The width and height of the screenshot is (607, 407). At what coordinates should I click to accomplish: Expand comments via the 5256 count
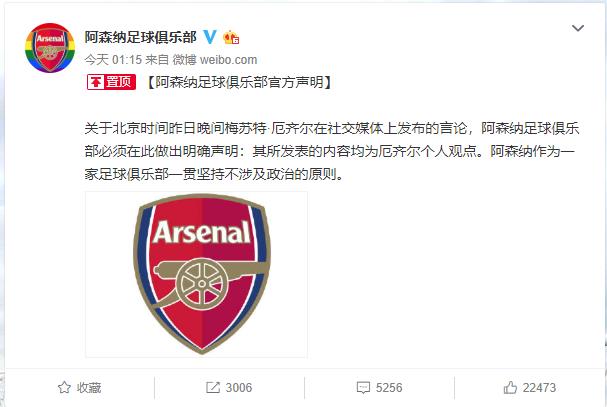tap(389, 388)
